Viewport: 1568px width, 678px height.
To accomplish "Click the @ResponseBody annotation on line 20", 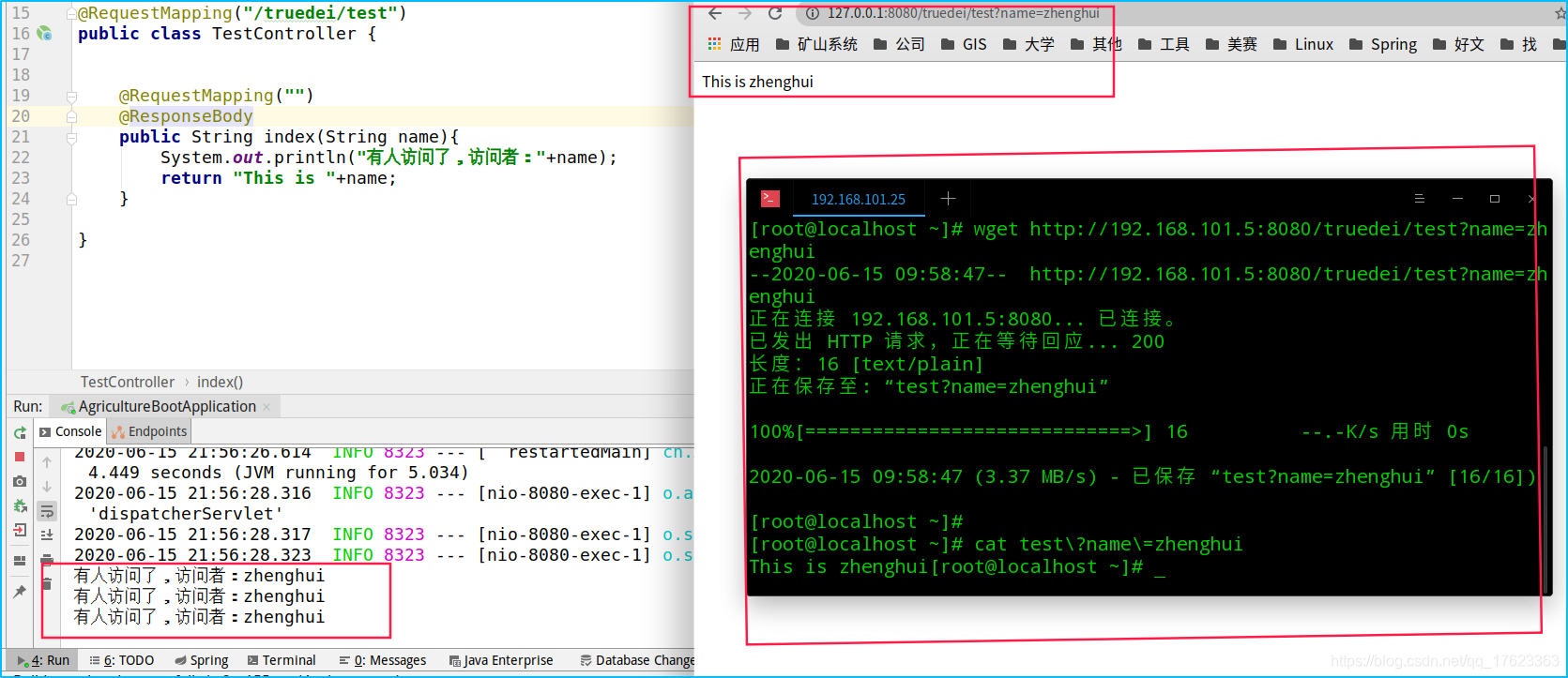I will click(186, 116).
